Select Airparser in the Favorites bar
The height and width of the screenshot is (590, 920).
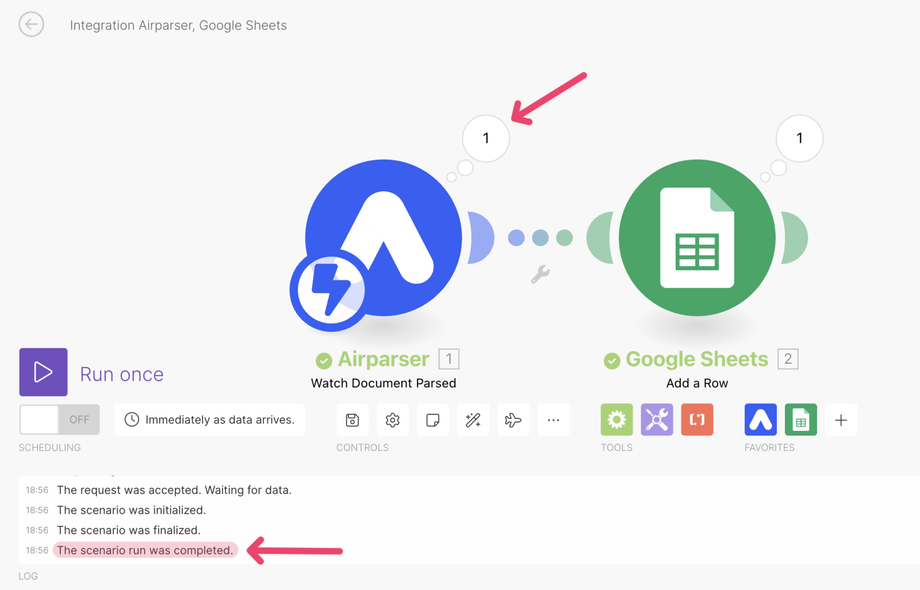pos(760,420)
